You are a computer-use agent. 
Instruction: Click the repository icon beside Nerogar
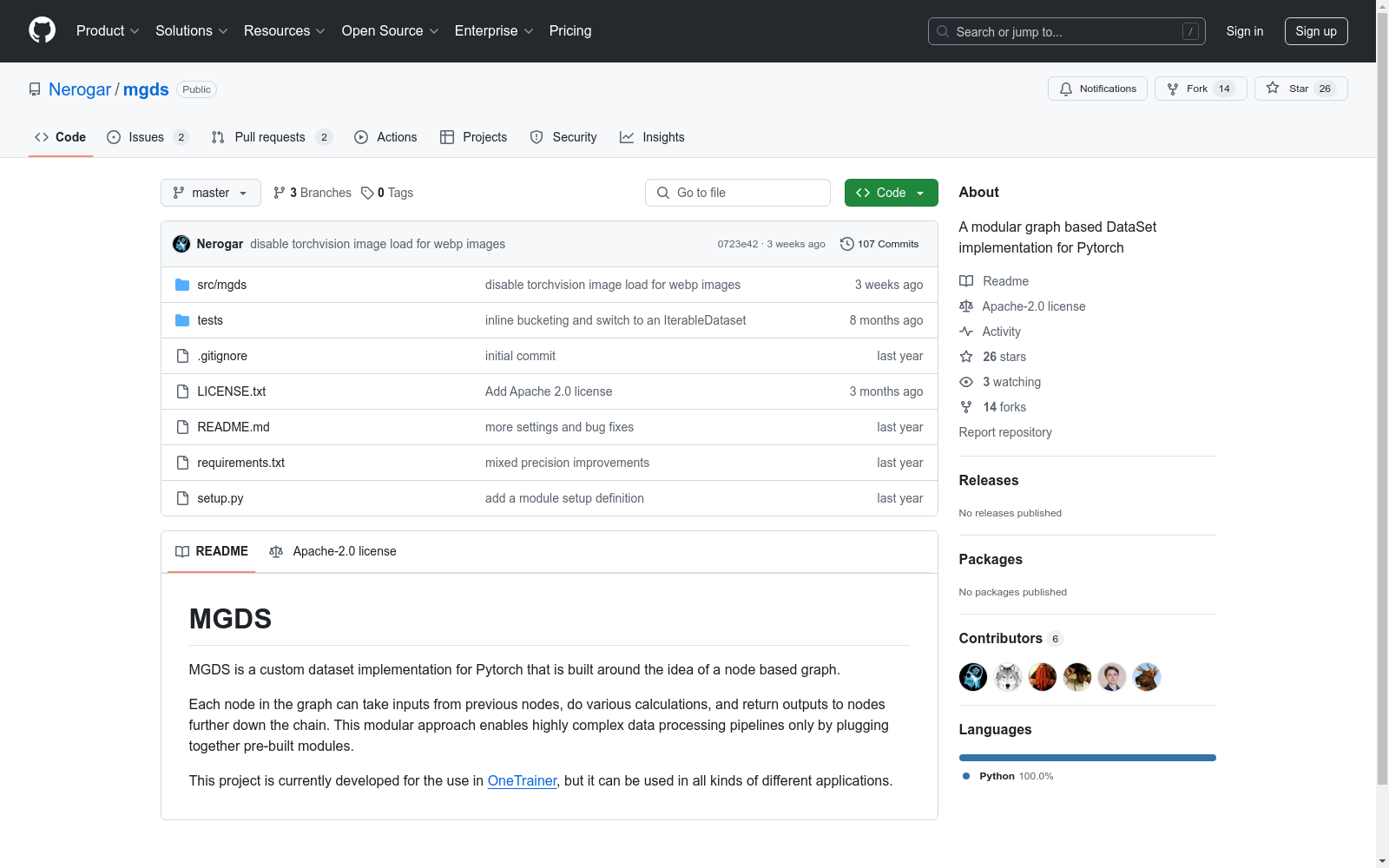click(35, 89)
